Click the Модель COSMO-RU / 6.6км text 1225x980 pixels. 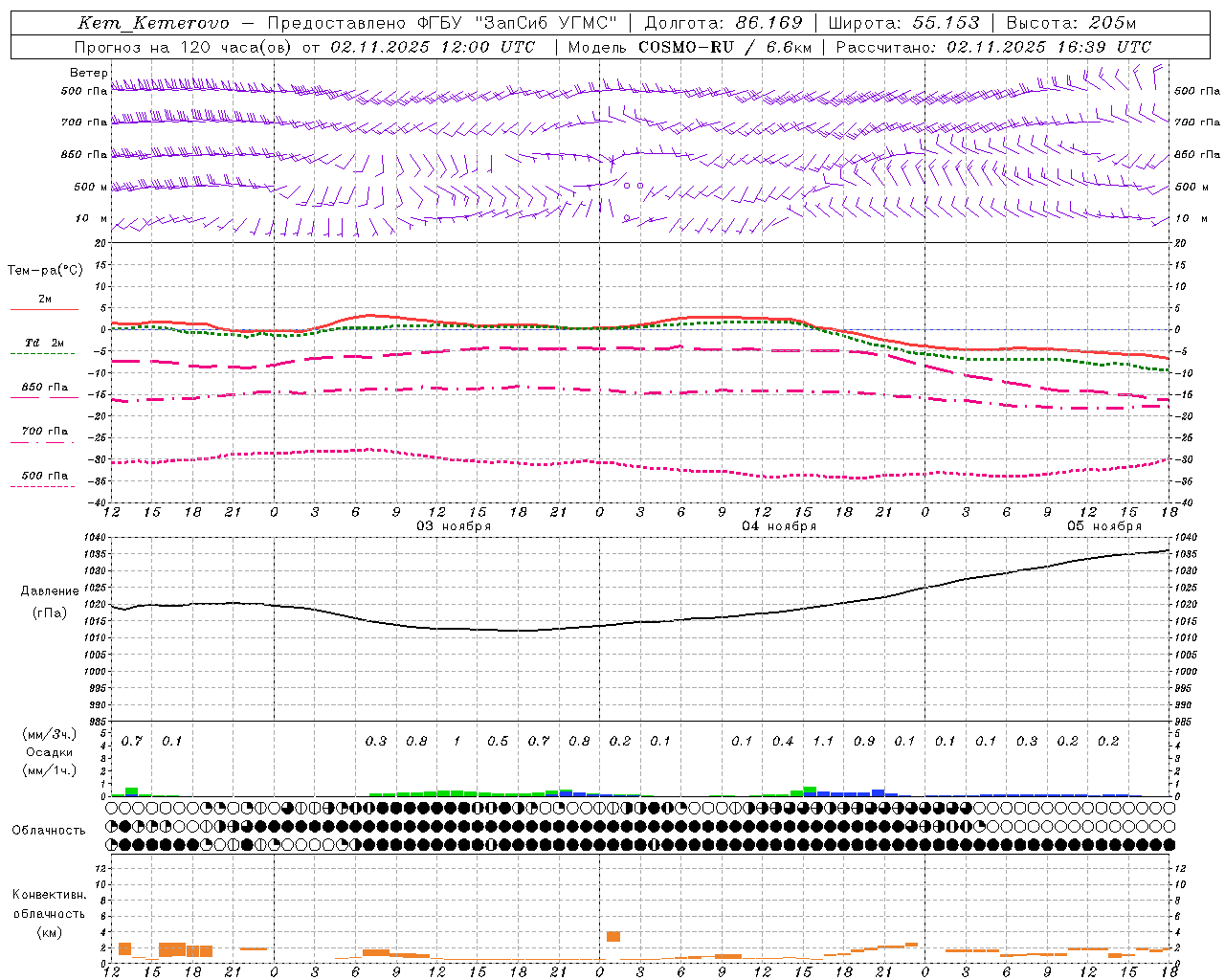(x=690, y=47)
